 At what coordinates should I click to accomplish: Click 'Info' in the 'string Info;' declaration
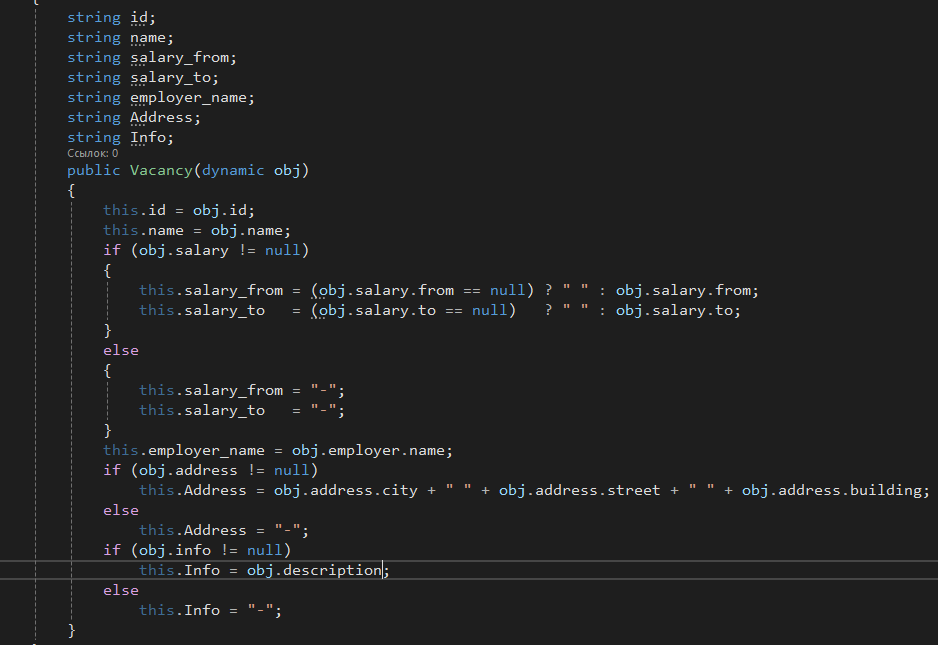(148, 138)
